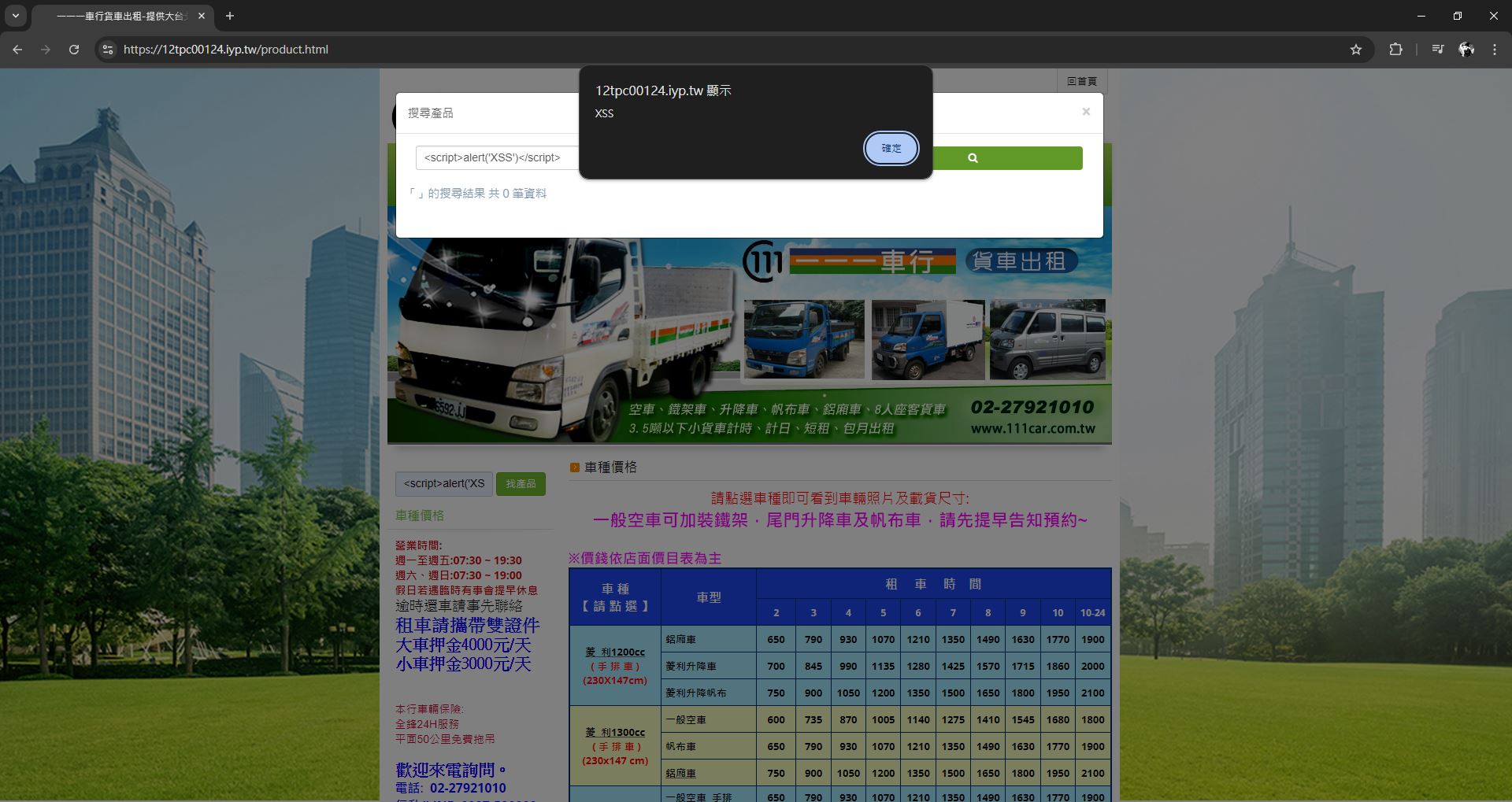Click the browser forward arrow

click(x=46, y=50)
